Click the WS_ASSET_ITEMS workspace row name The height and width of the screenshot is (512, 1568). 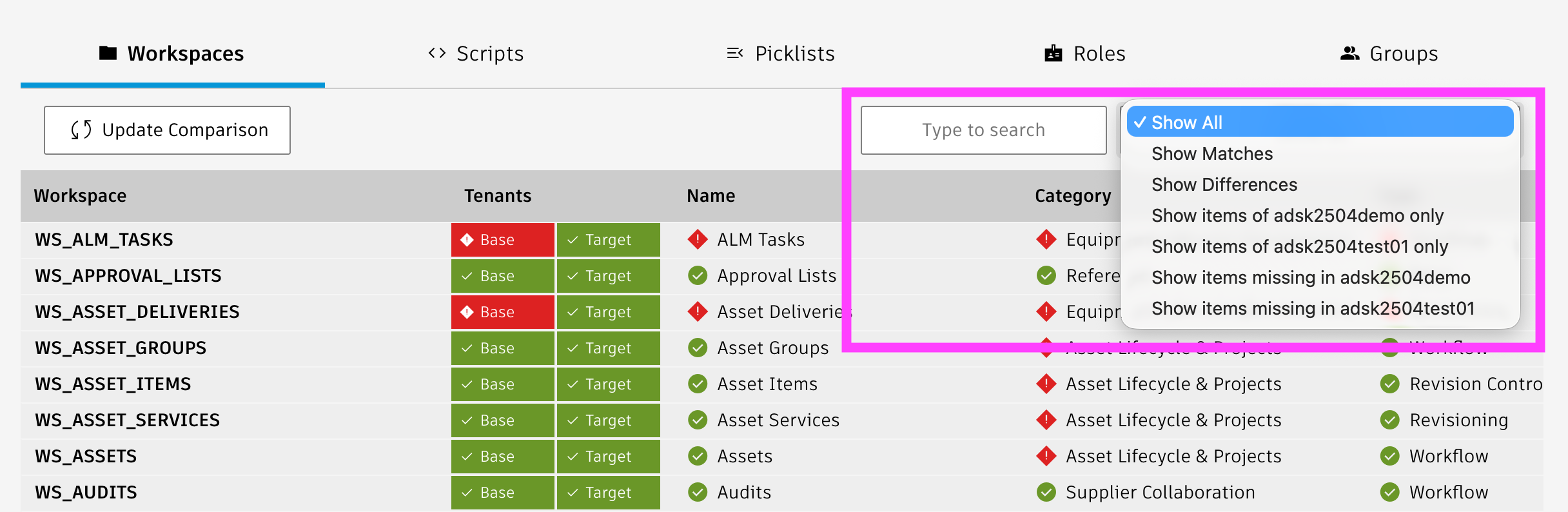pyautogui.click(x=113, y=384)
